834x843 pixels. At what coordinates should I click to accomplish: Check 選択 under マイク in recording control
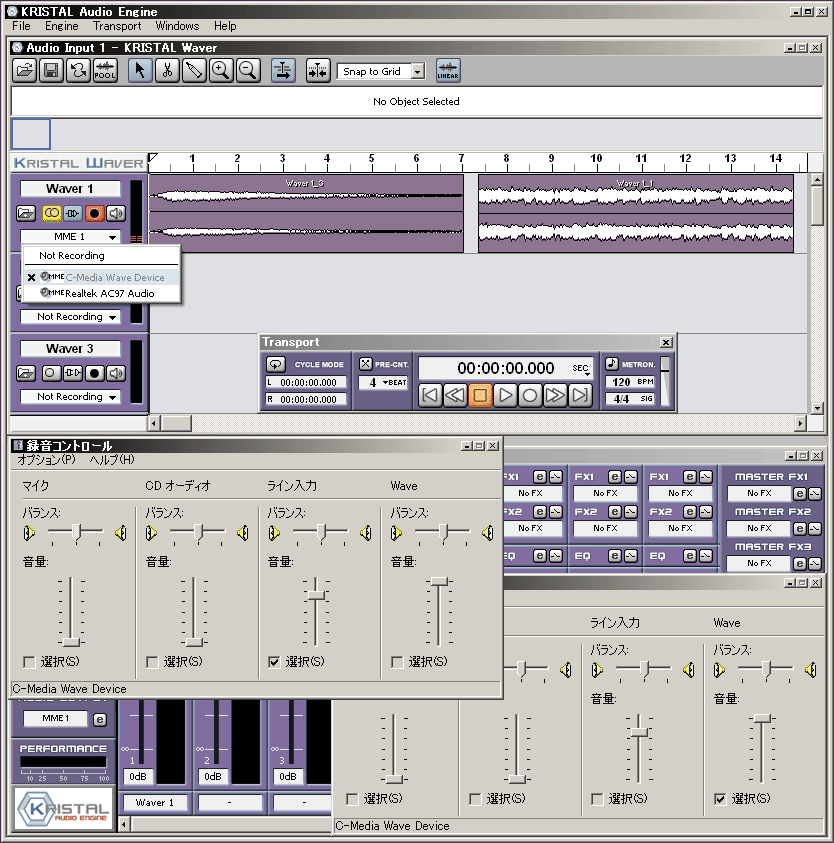point(29,662)
